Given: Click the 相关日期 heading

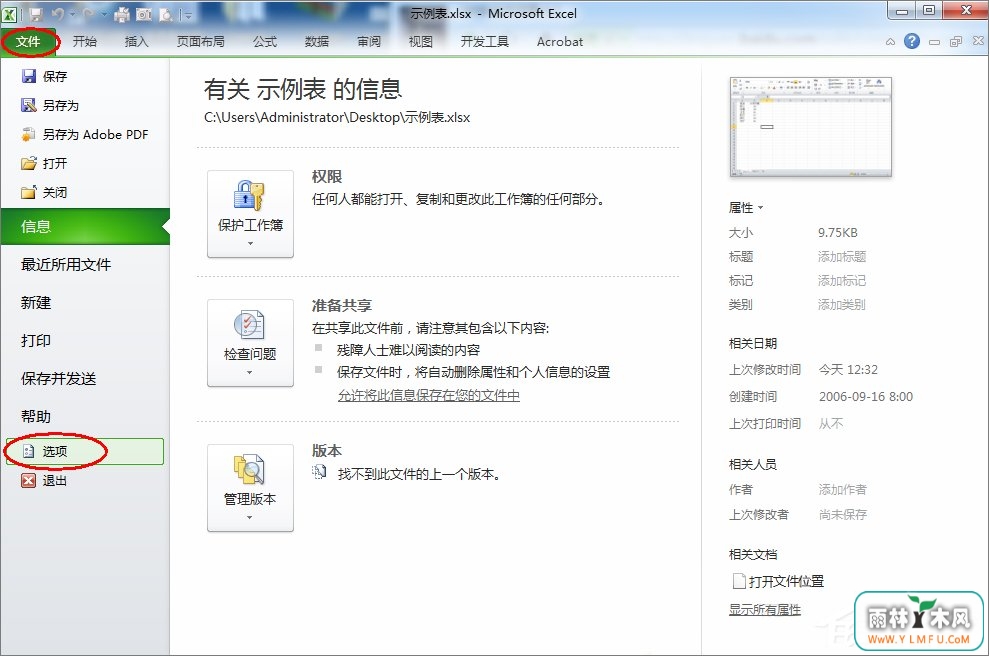Looking at the screenshot, I should click(x=752, y=343).
